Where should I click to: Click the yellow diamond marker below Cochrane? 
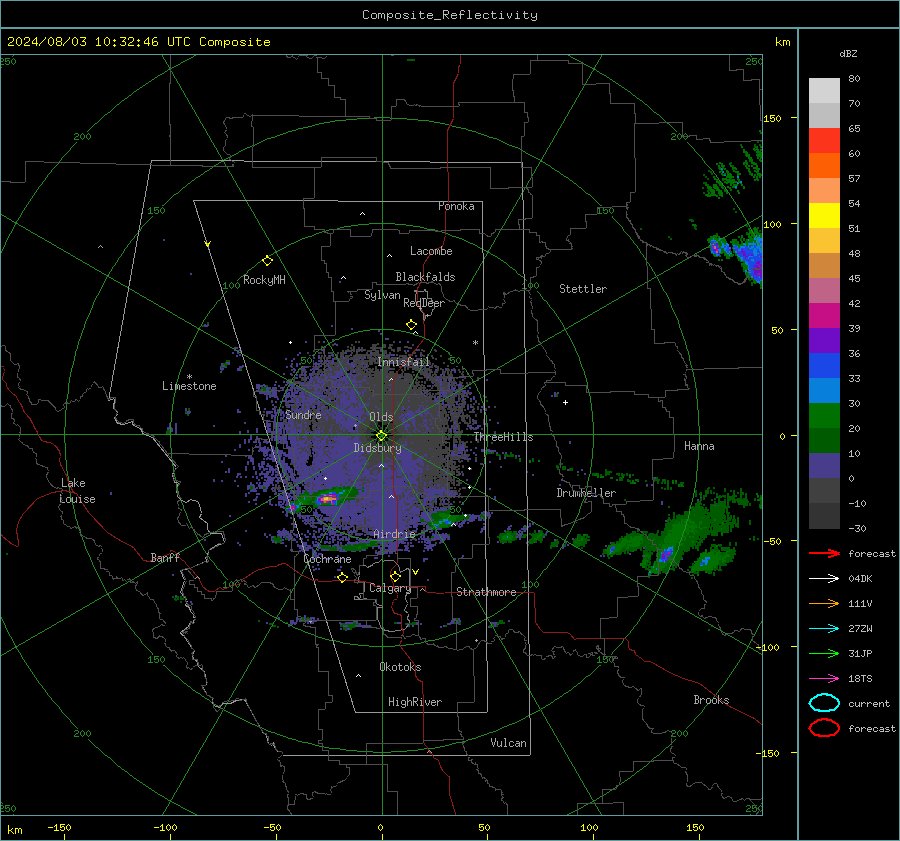pos(343,577)
